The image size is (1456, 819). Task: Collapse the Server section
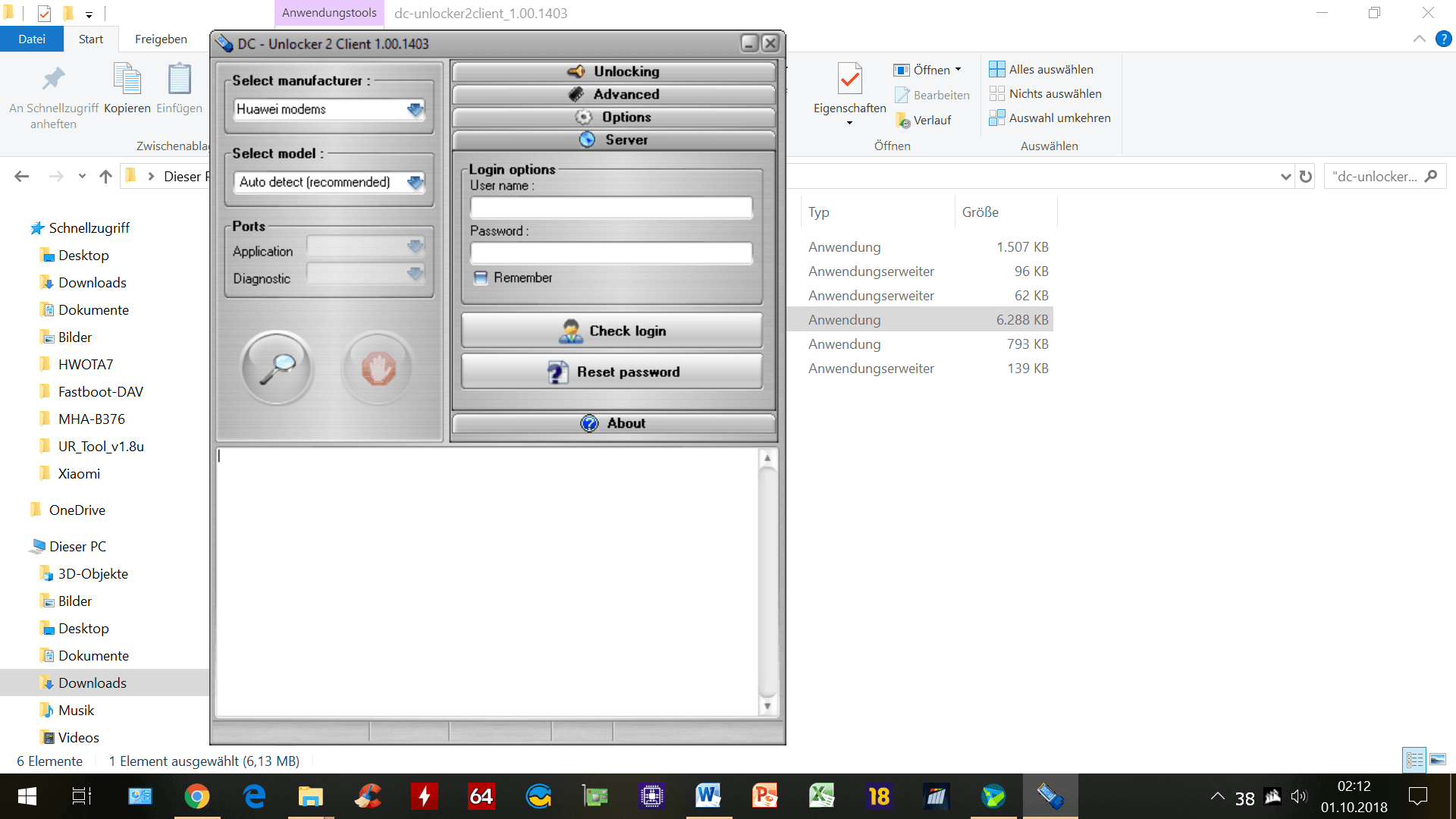point(614,140)
